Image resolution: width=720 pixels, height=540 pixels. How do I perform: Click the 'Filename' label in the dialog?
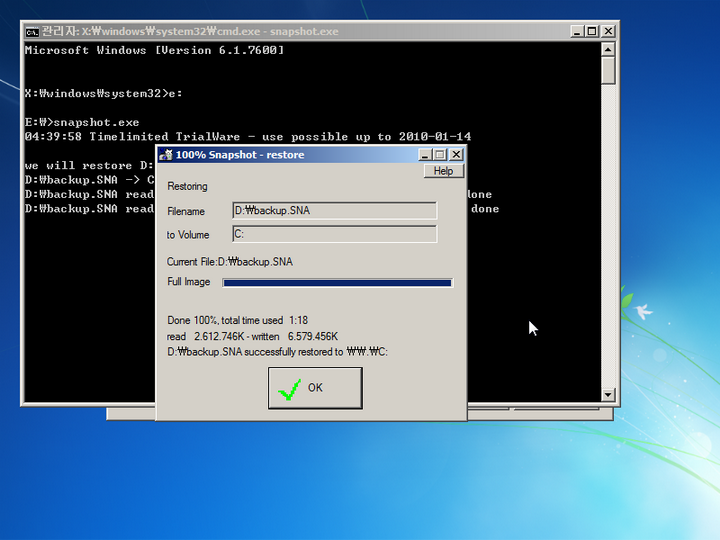click(186, 211)
